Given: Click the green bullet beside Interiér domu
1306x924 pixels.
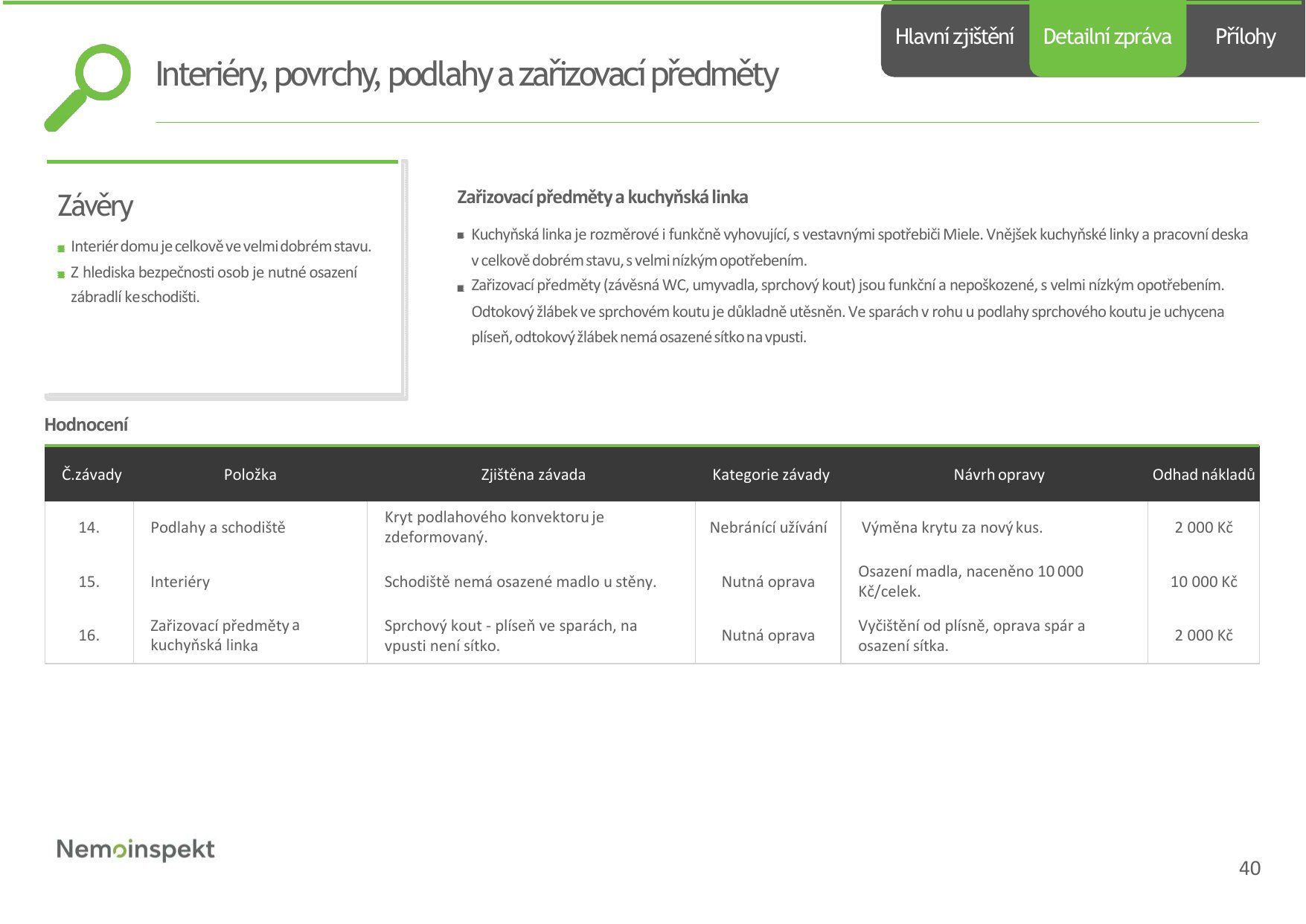Looking at the screenshot, I should 61,248.
